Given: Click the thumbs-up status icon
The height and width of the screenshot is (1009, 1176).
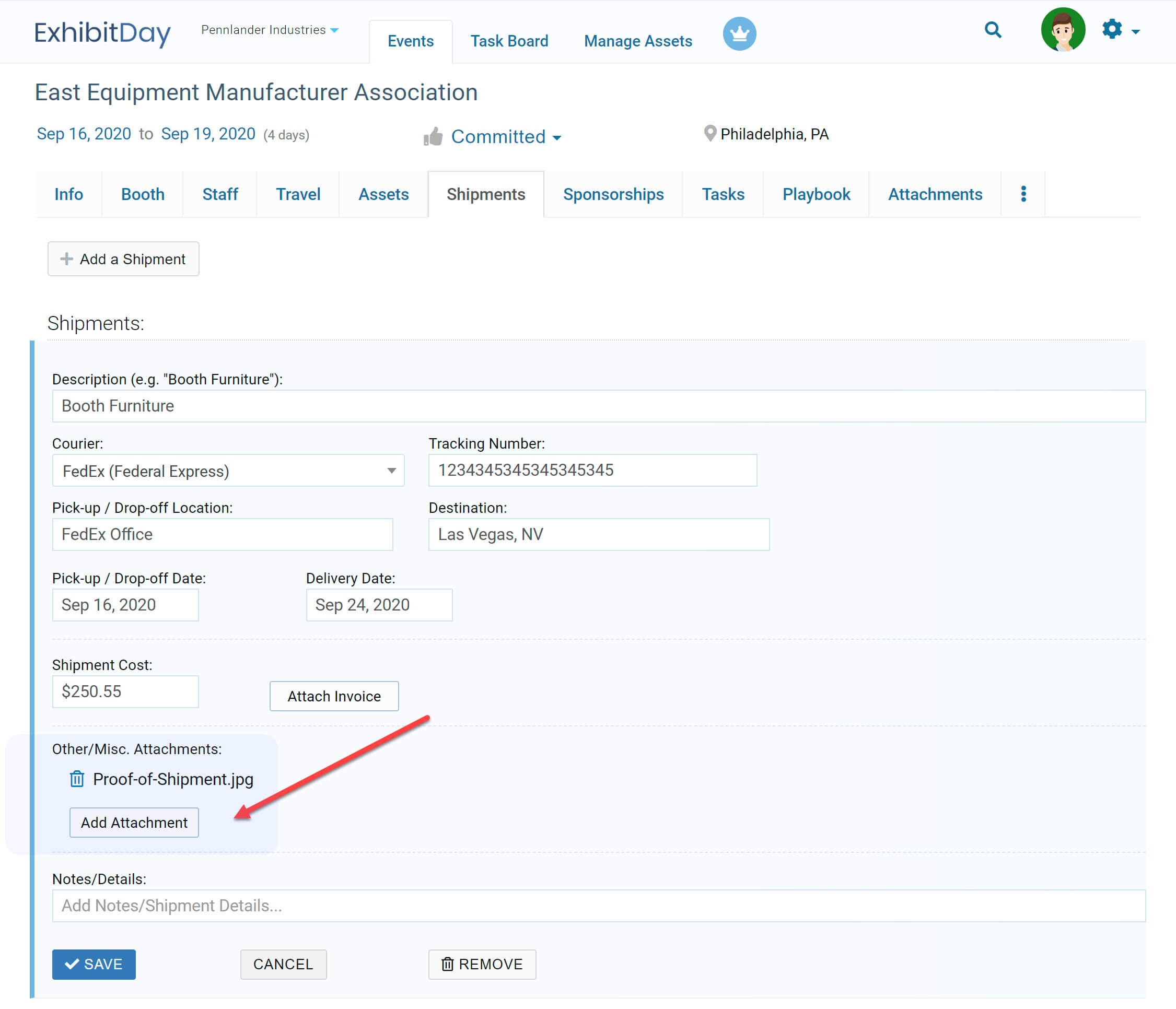Looking at the screenshot, I should [x=433, y=137].
